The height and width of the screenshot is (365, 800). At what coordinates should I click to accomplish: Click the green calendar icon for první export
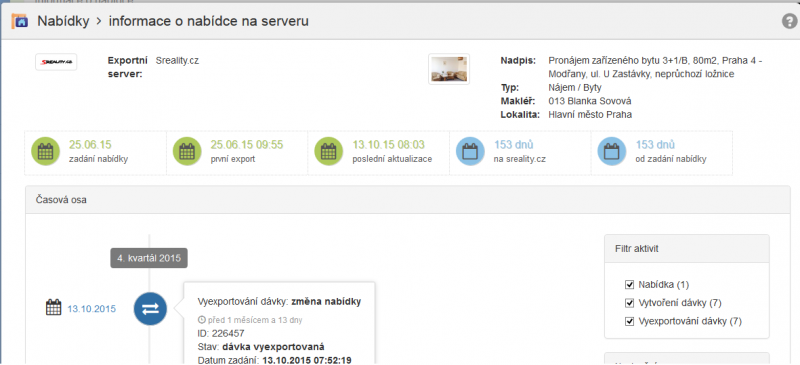click(187, 152)
